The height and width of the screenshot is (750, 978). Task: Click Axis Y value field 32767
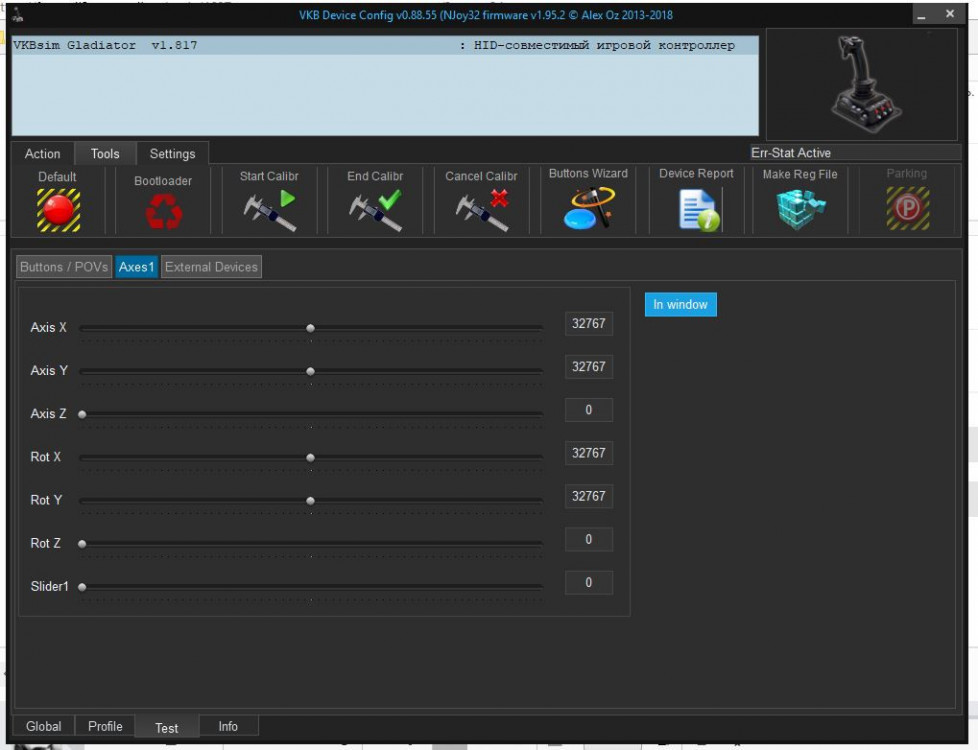(x=589, y=367)
